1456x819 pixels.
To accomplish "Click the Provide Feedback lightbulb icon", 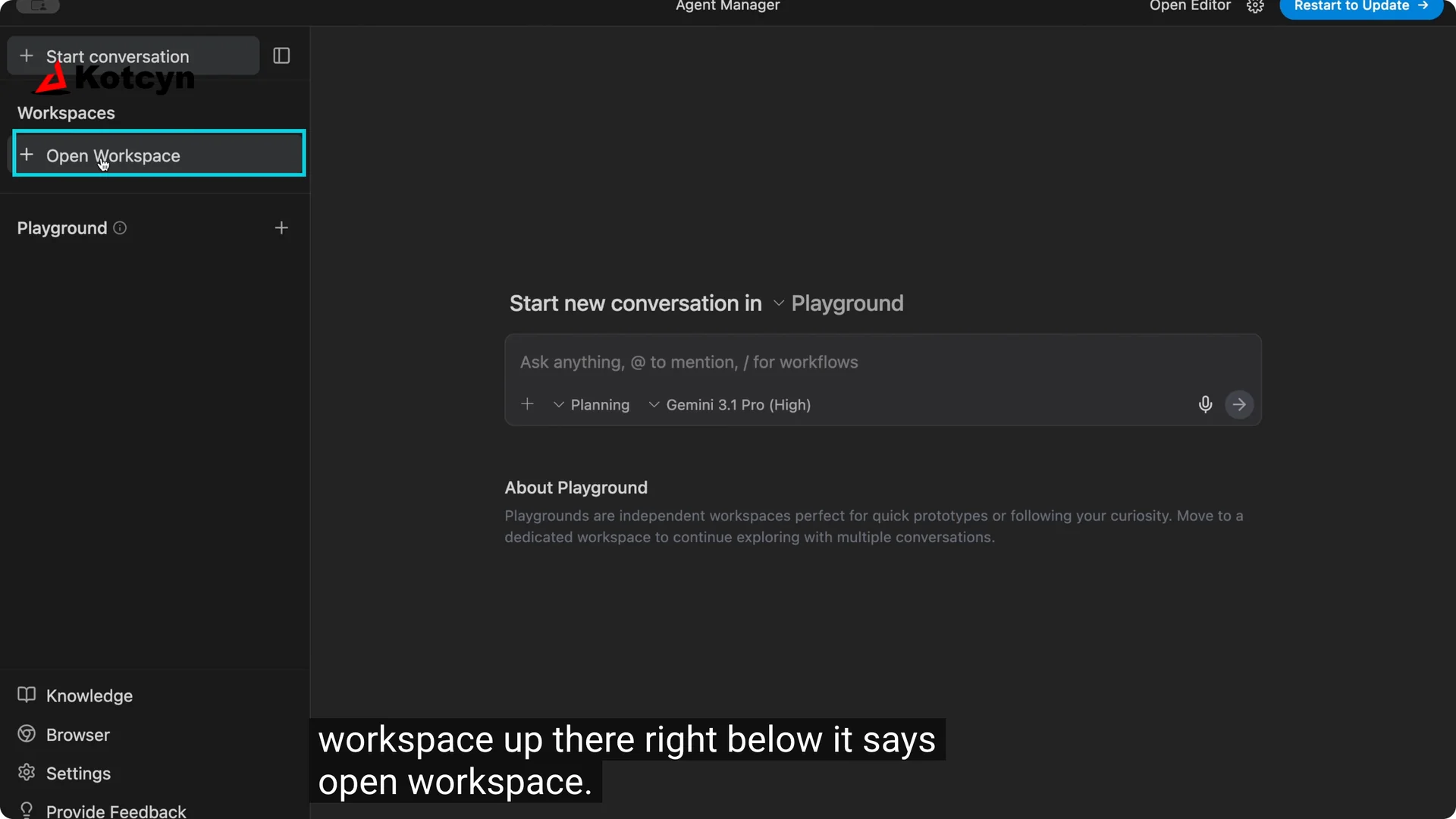I will coord(27,810).
